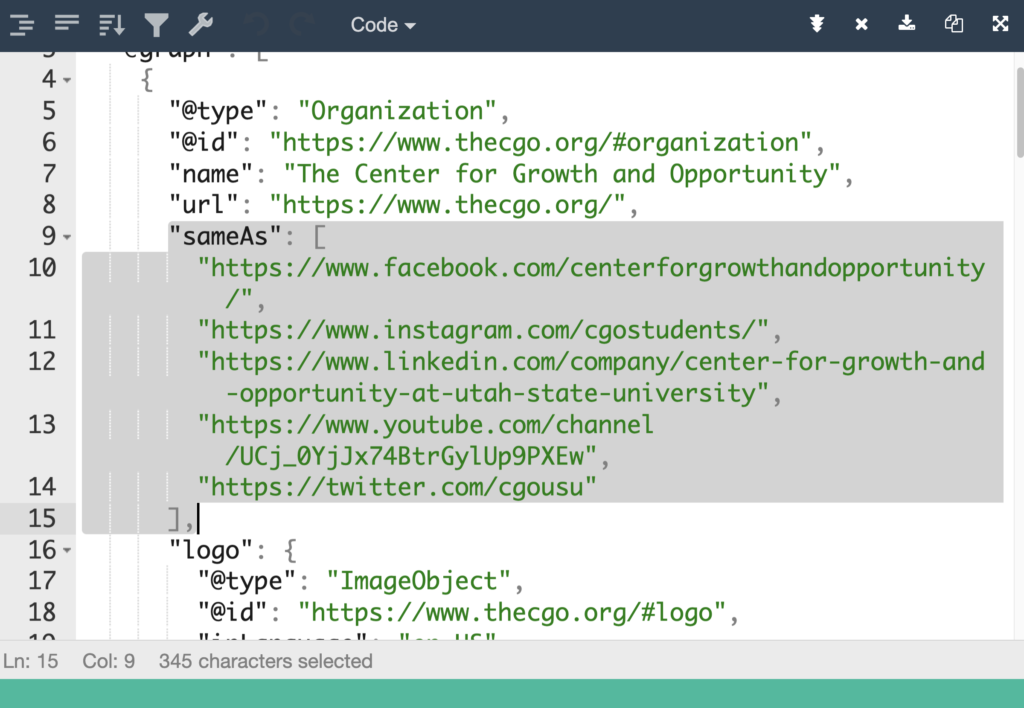Screen dimensions: 1024x708
Task: Click the X icon in the toolbar
Action: (x=861, y=24)
